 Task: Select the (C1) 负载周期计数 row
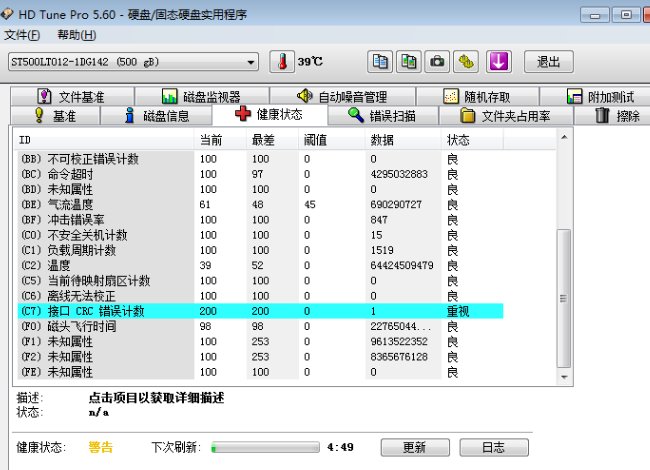tap(260, 250)
